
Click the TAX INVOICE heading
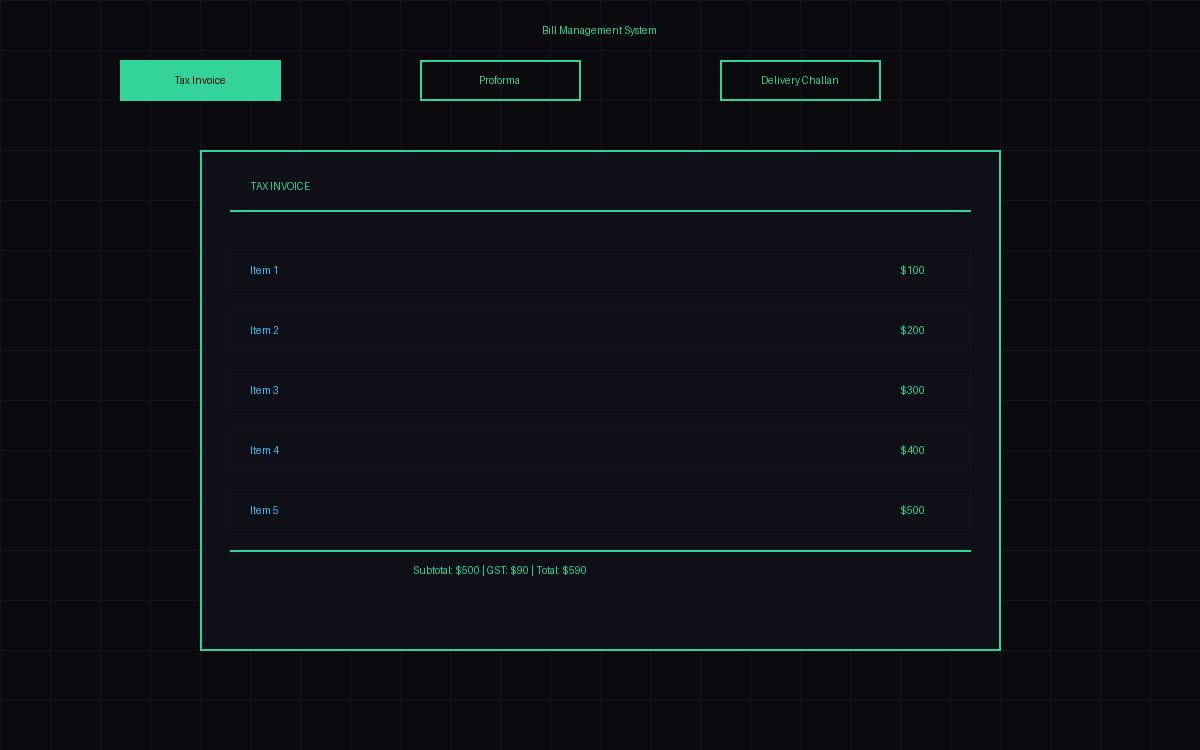point(280,186)
